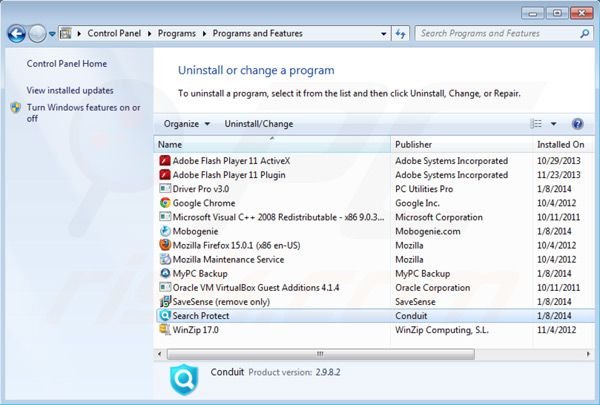Click the horizontal scrollbar thumb
The image size is (600, 405).
point(321,354)
